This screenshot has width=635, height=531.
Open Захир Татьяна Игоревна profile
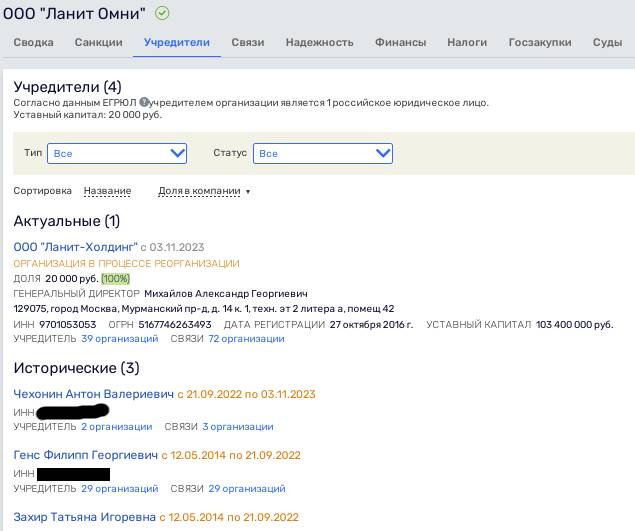tap(85, 517)
